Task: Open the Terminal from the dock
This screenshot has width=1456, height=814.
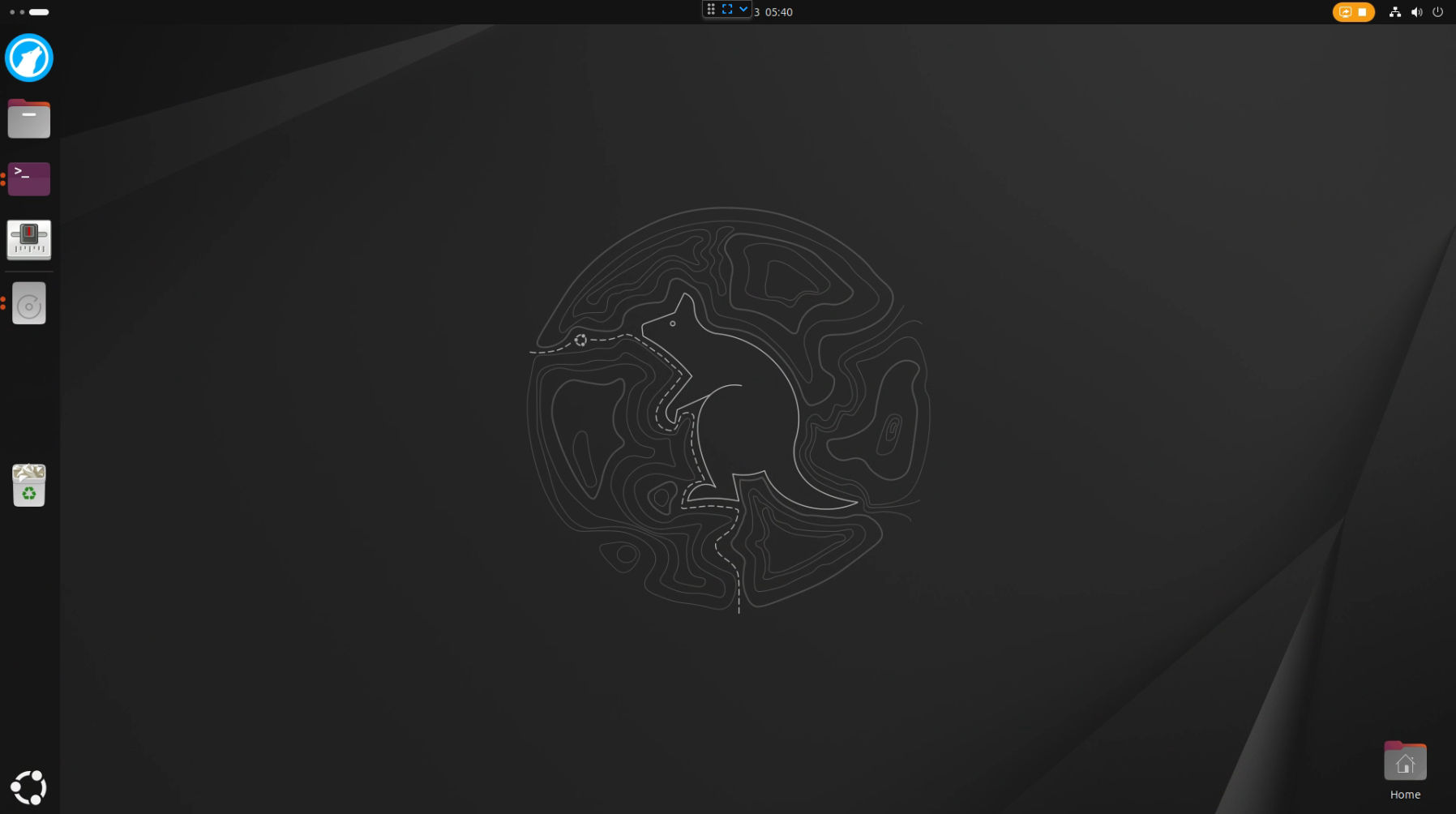Action: click(x=28, y=178)
